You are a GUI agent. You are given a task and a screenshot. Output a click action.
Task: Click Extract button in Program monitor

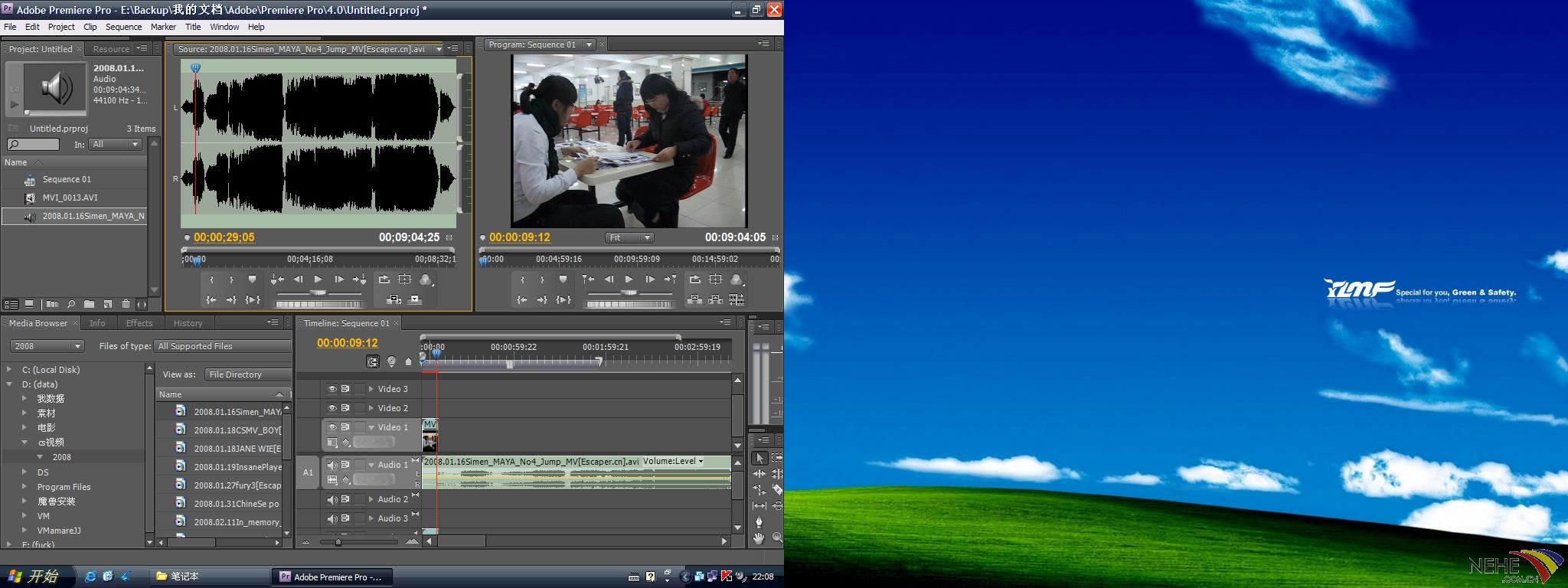(x=715, y=299)
